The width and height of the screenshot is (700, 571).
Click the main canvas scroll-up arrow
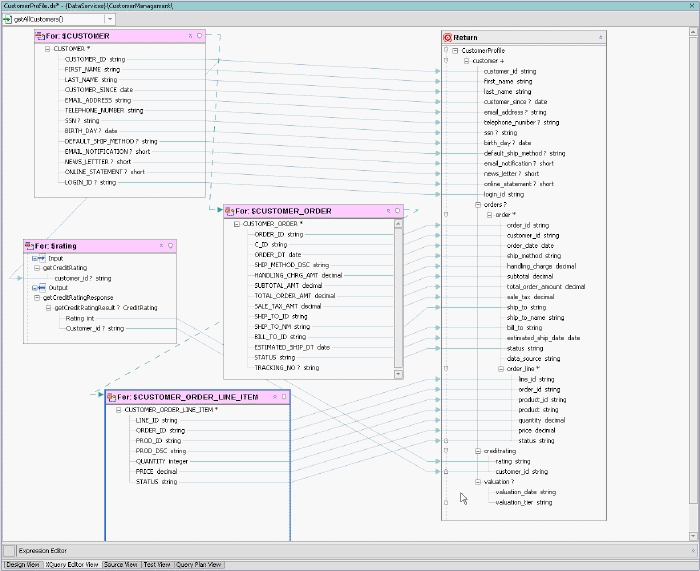[693, 32]
